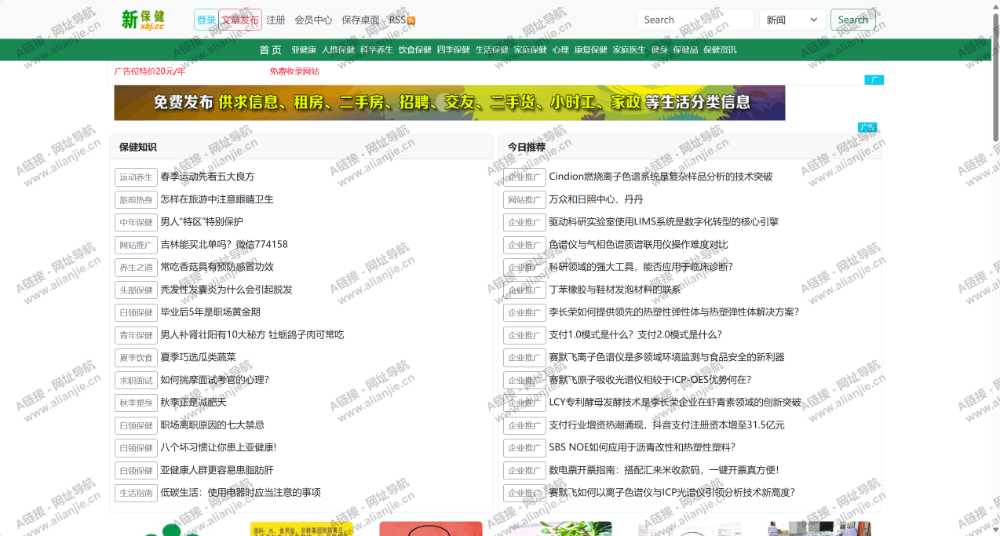Open article 赛默飞原子吸收光谱仪相较于ICP-OES优势何在
Image resolution: width=1000 pixels, height=536 pixels.
coord(650,380)
